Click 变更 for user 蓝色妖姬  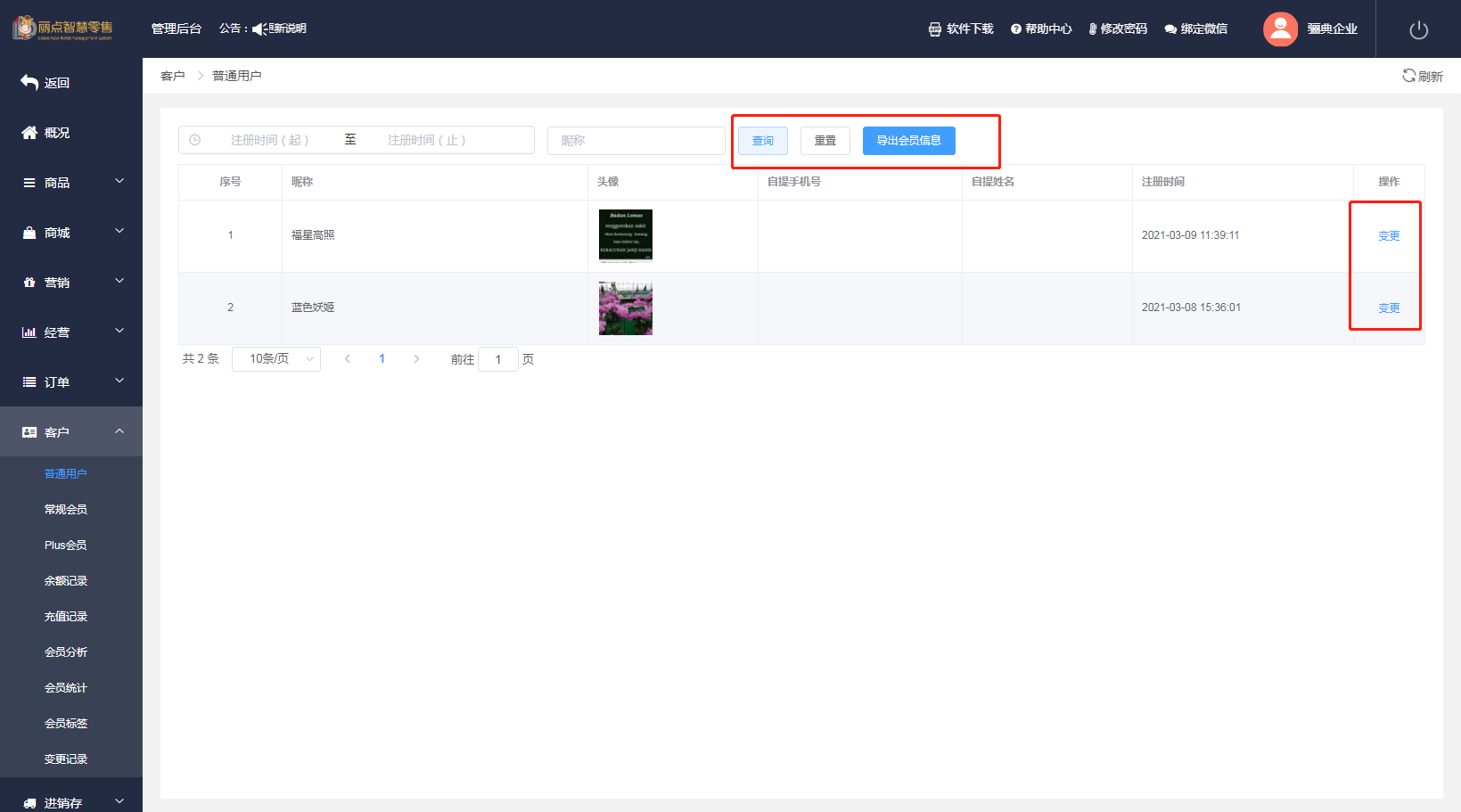click(x=1389, y=308)
